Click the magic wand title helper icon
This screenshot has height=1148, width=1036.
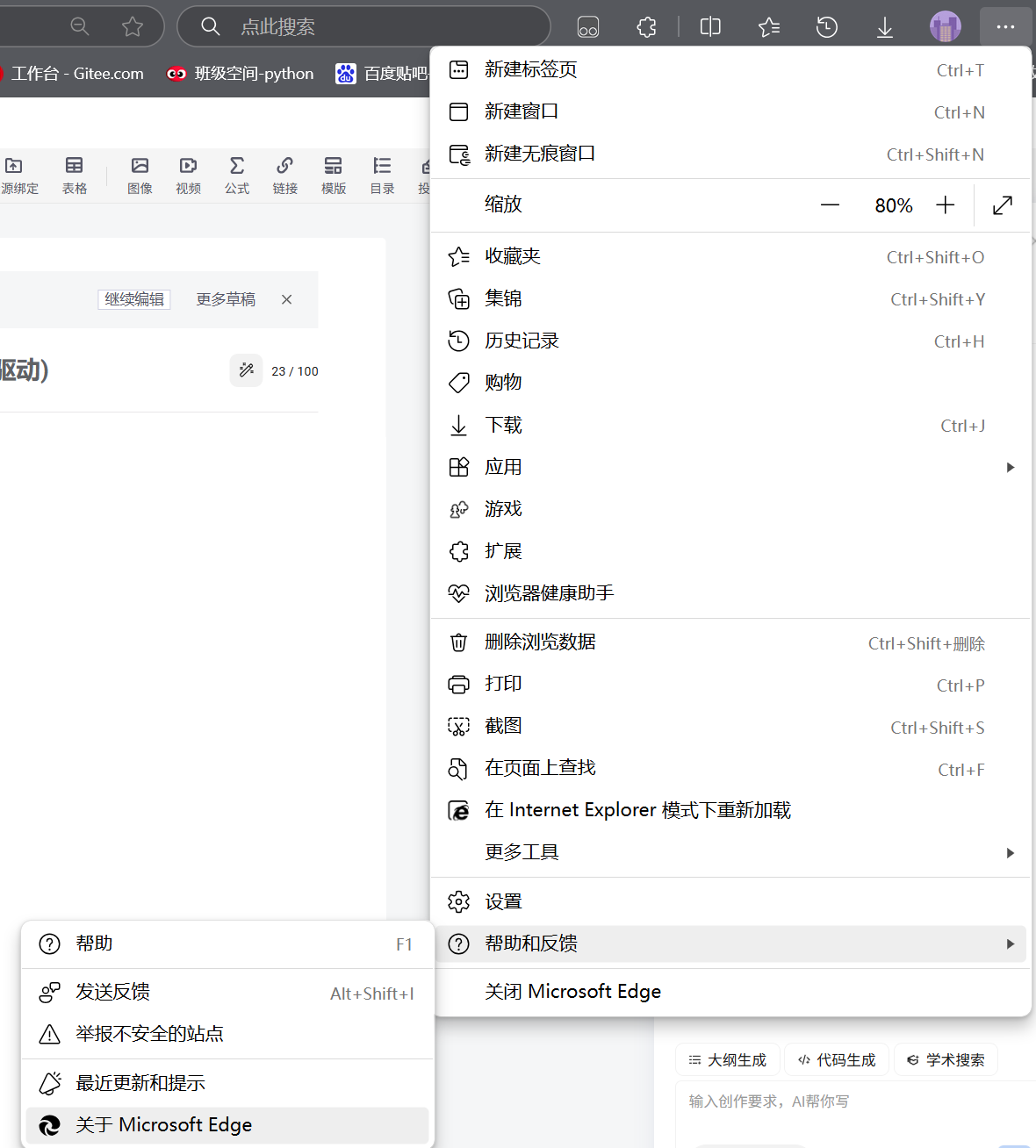(x=247, y=370)
